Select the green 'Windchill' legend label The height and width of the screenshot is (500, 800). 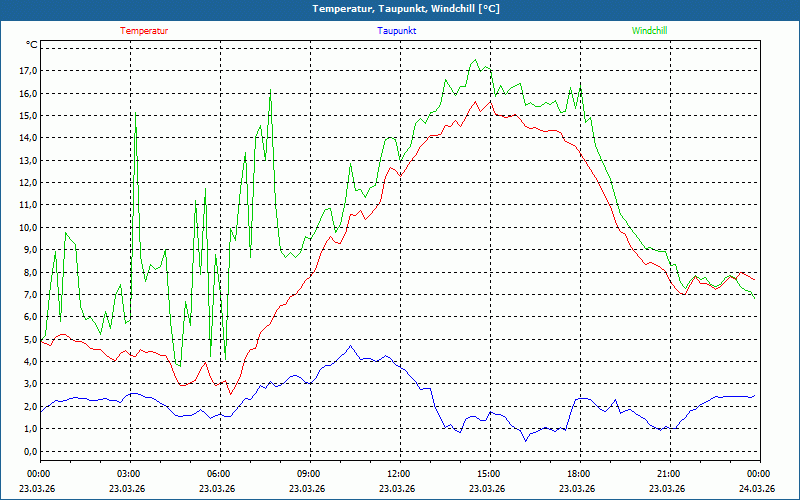coord(649,31)
